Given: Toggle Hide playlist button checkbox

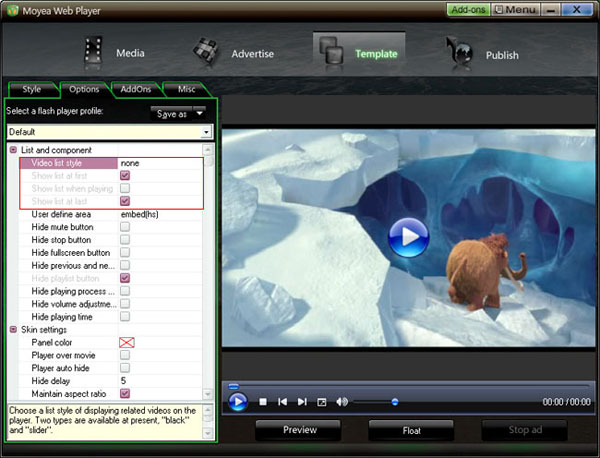Looking at the screenshot, I should (125, 278).
